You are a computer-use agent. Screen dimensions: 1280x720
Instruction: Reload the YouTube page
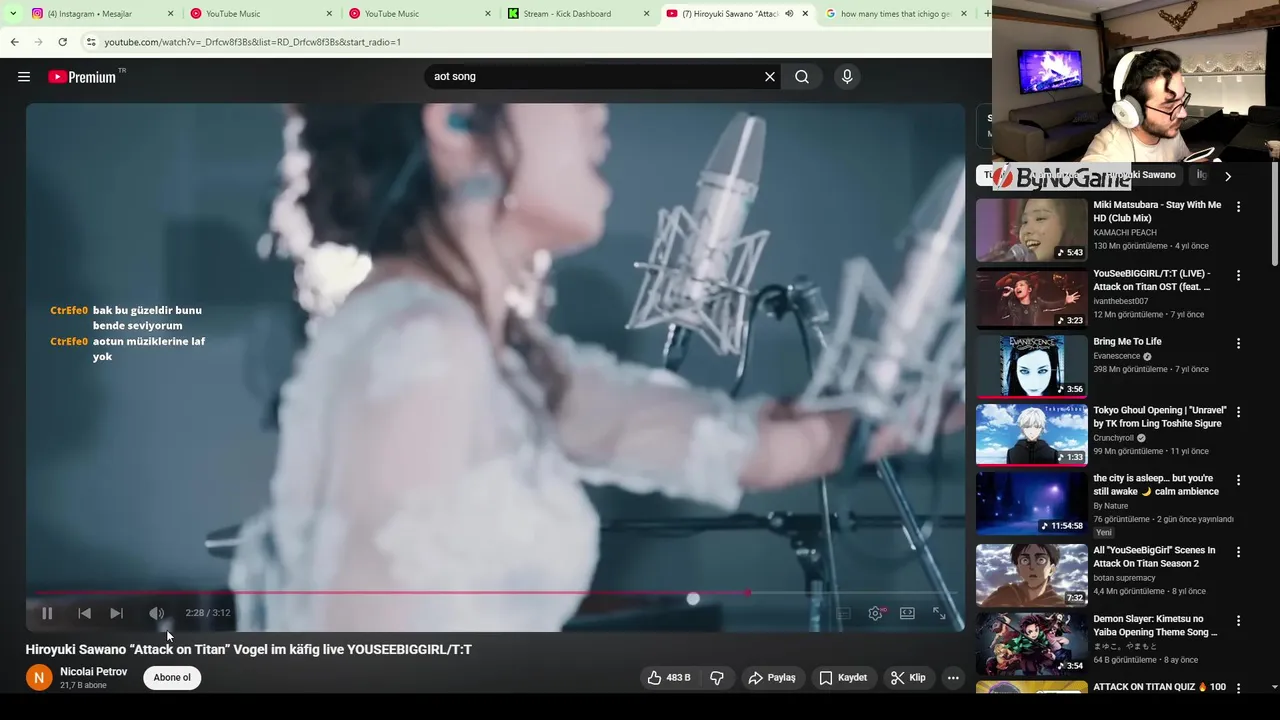pyautogui.click(x=62, y=42)
